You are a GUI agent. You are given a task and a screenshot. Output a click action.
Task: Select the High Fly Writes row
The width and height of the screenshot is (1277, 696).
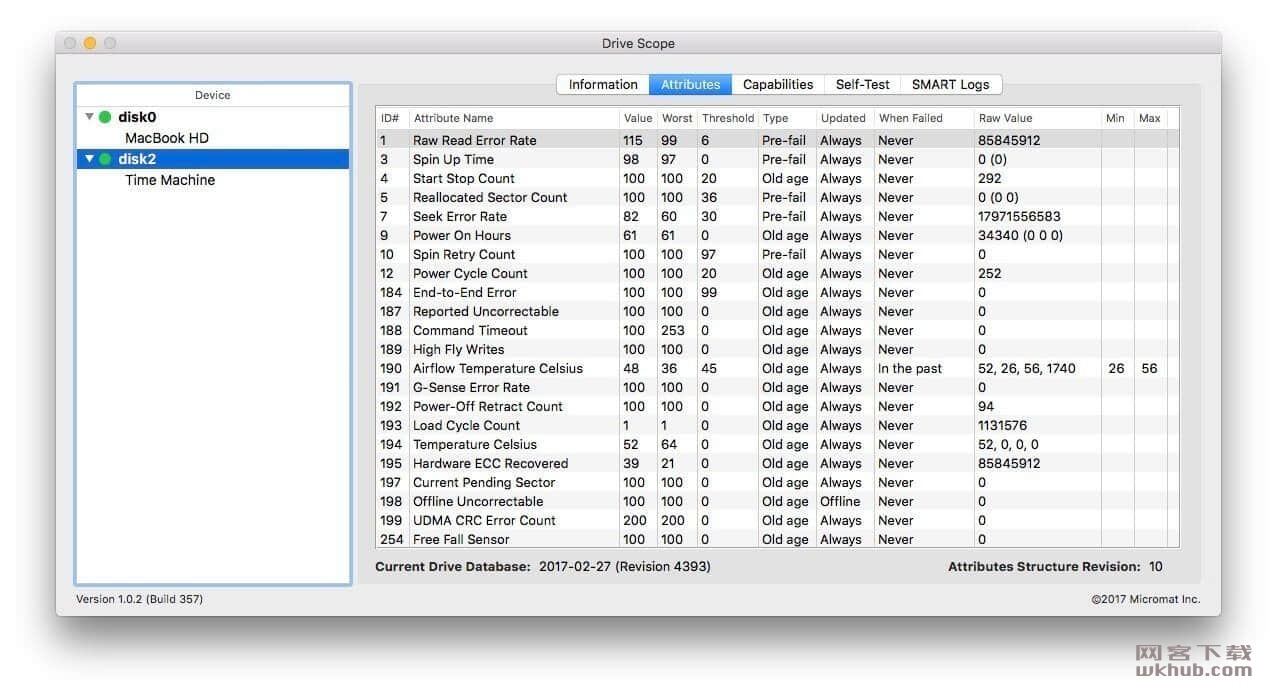click(777, 349)
